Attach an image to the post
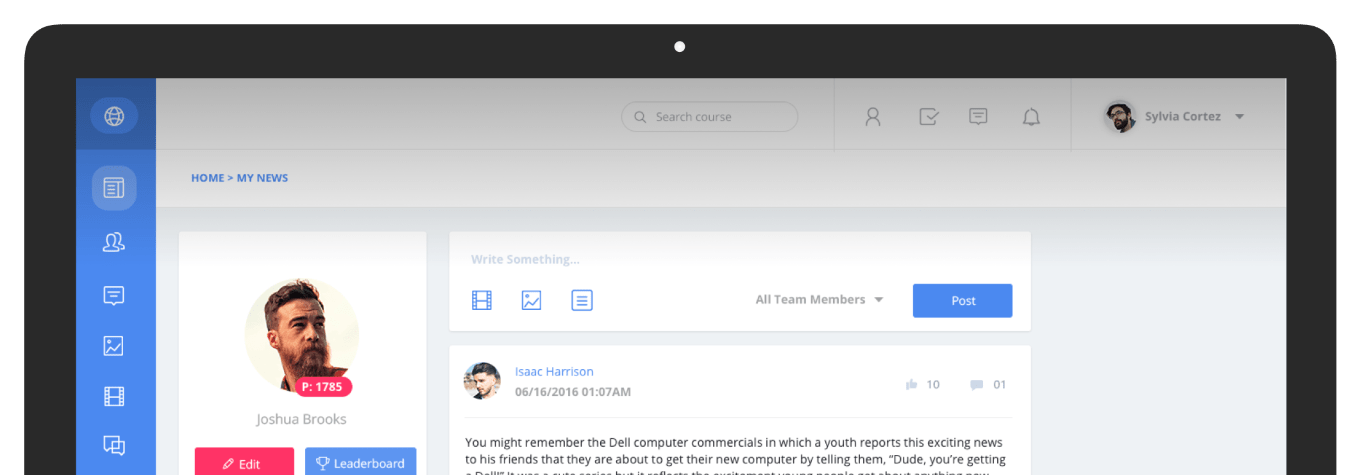The width and height of the screenshot is (1366, 475). click(531, 300)
